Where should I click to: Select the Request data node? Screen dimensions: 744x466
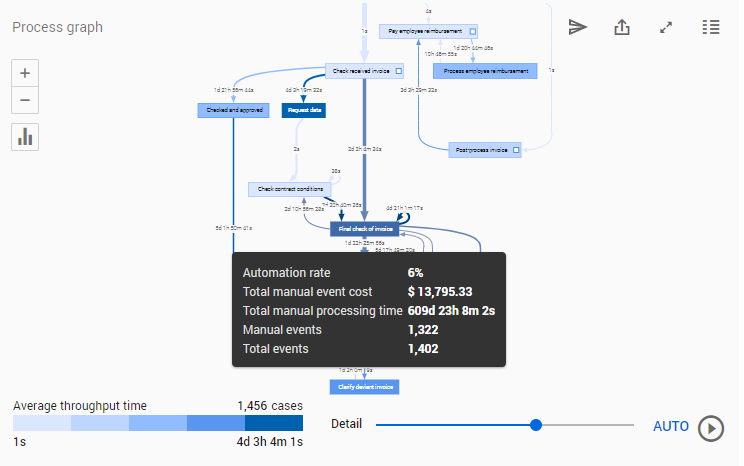pyautogui.click(x=304, y=110)
